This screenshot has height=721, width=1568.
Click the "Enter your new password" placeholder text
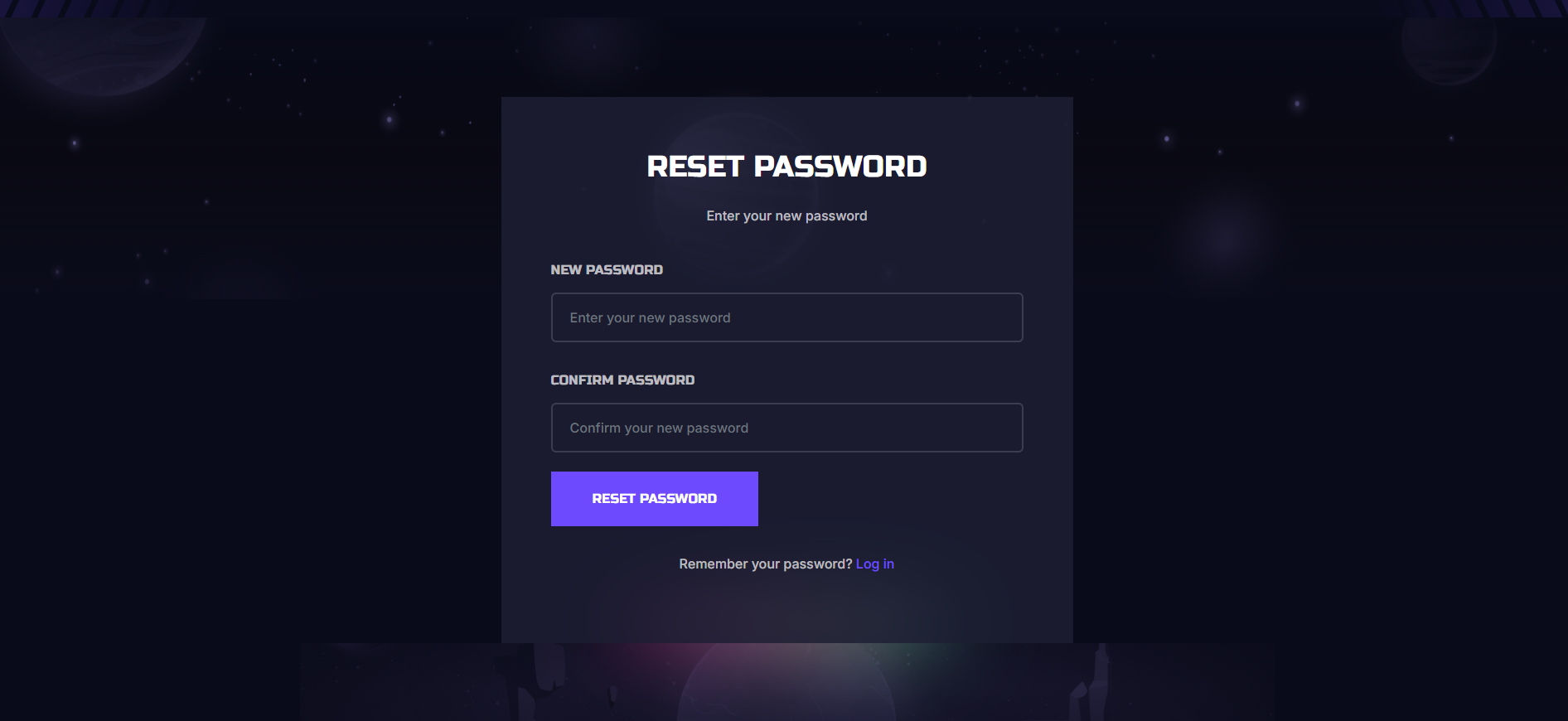[x=650, y=317]
